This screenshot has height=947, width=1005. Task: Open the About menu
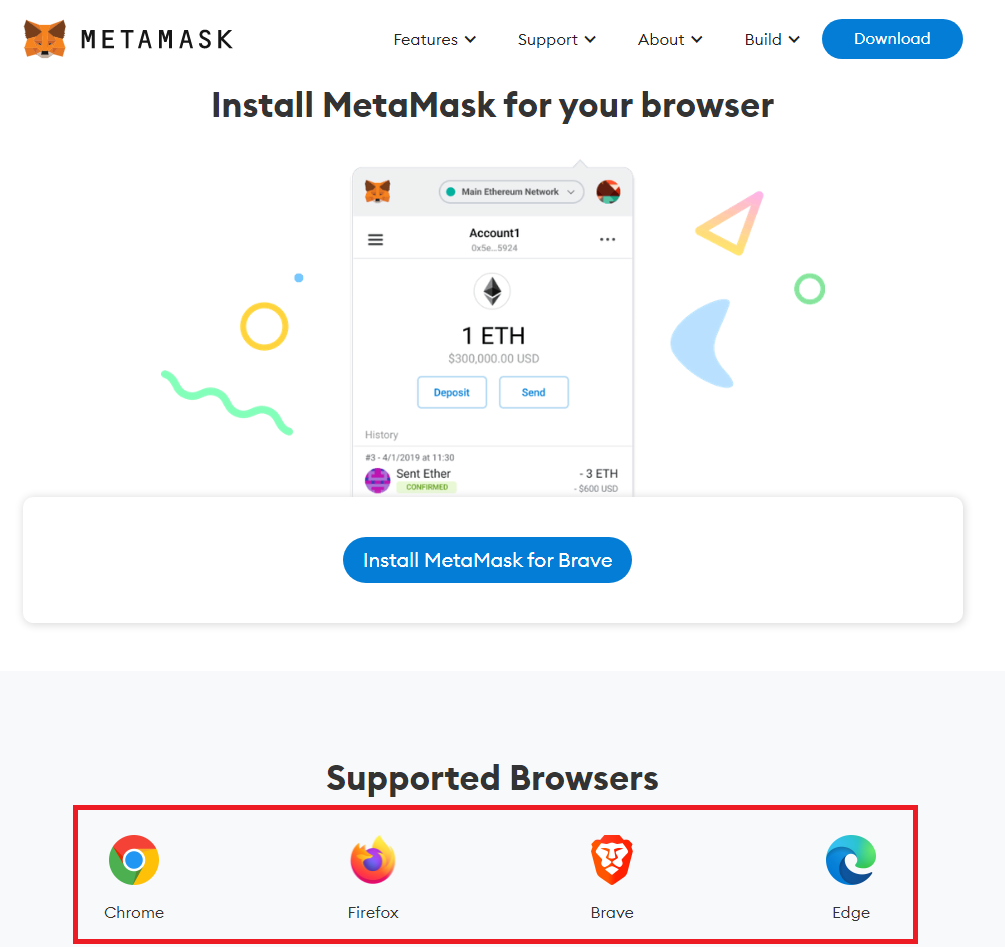(669, 39)
